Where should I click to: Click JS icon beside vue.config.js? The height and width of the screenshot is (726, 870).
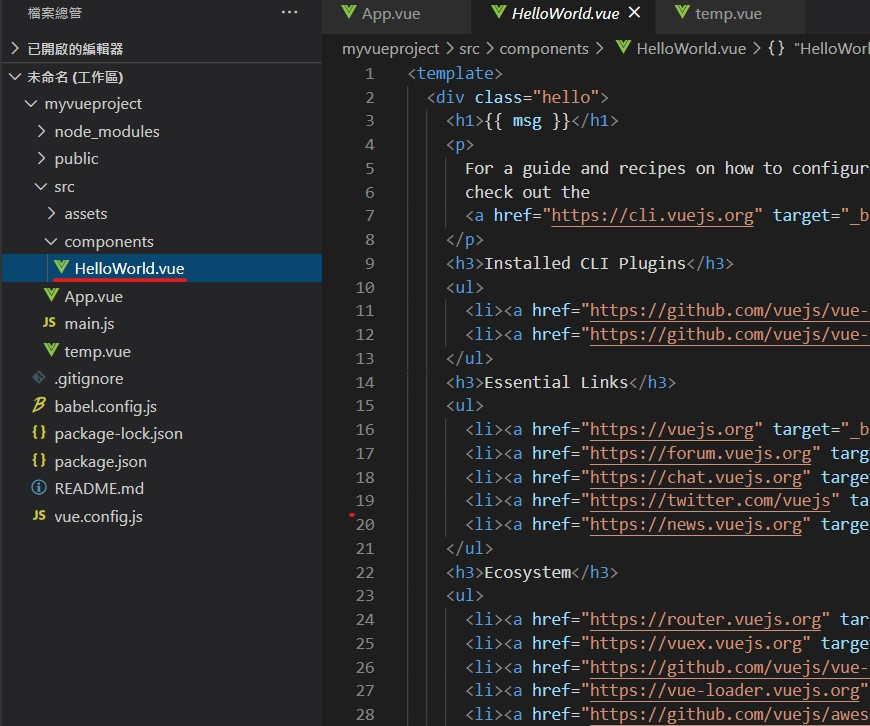point(39,516)
